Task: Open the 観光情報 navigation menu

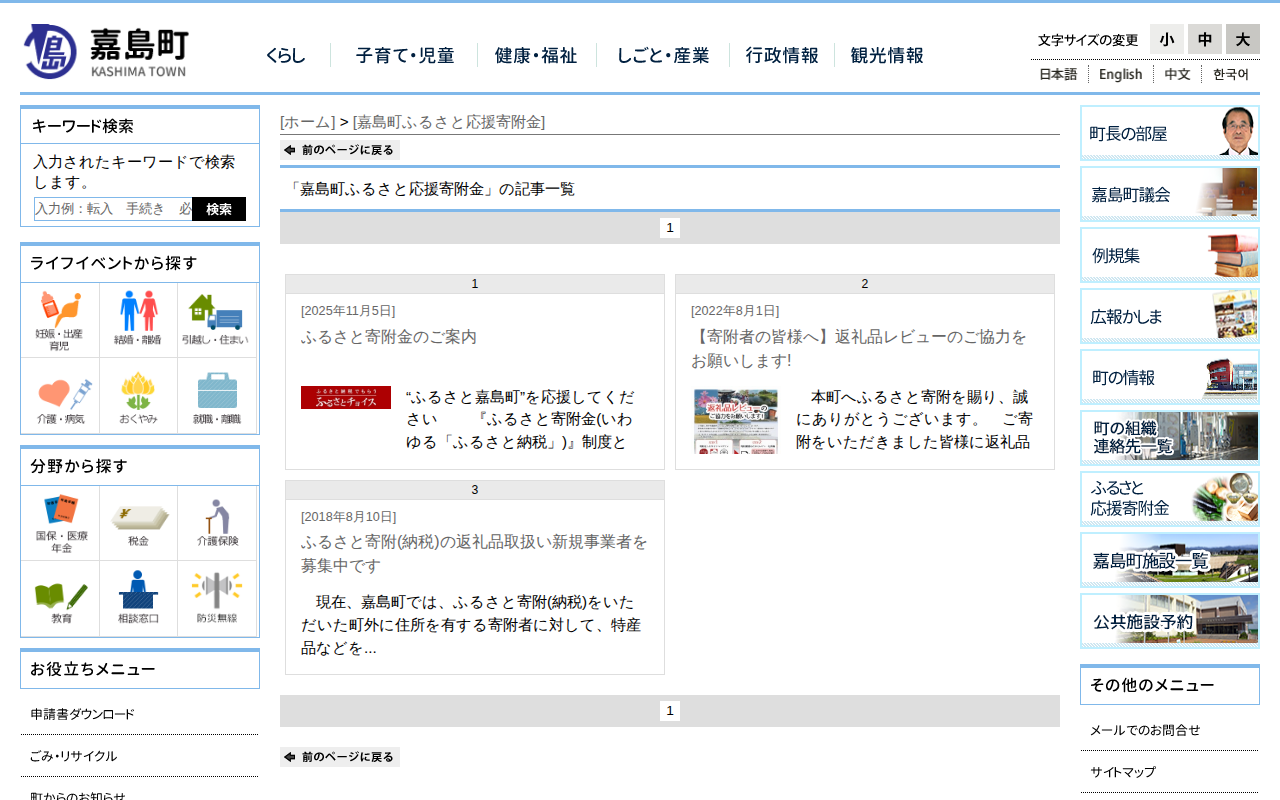Action: (887, 56)
